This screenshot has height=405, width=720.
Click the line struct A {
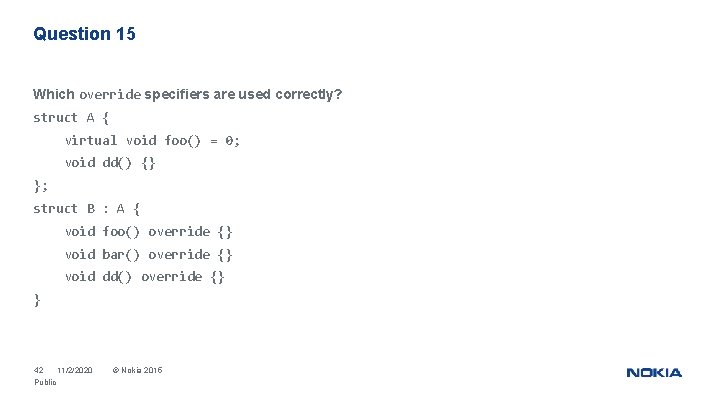coord(71,118)
